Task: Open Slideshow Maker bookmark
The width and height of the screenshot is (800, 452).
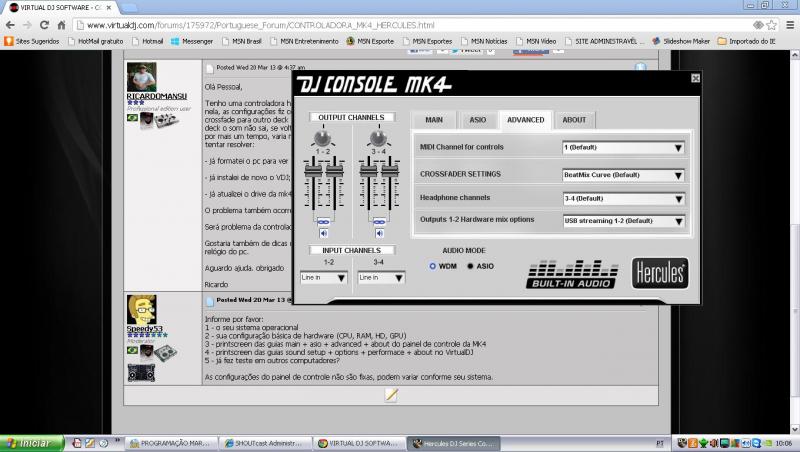Action: click(x=681, y=41)
